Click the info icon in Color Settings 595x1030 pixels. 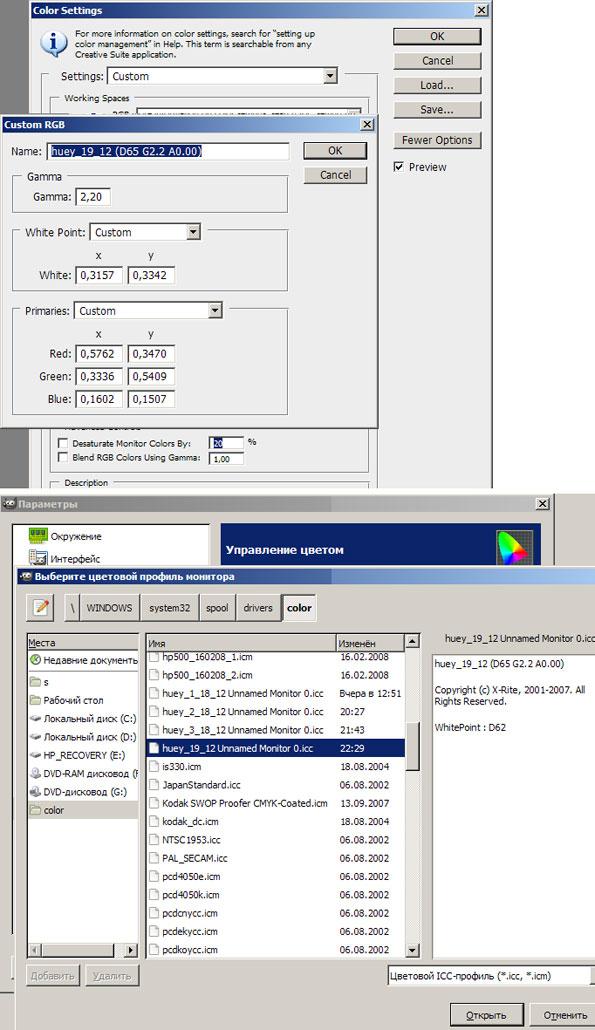pos(53,44)
